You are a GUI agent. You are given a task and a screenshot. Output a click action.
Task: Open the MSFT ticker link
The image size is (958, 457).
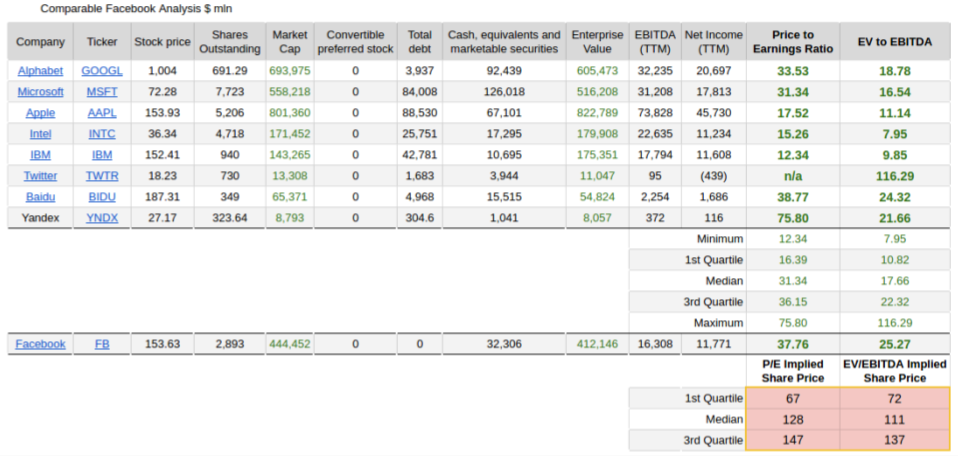click(x=102, y=92)
